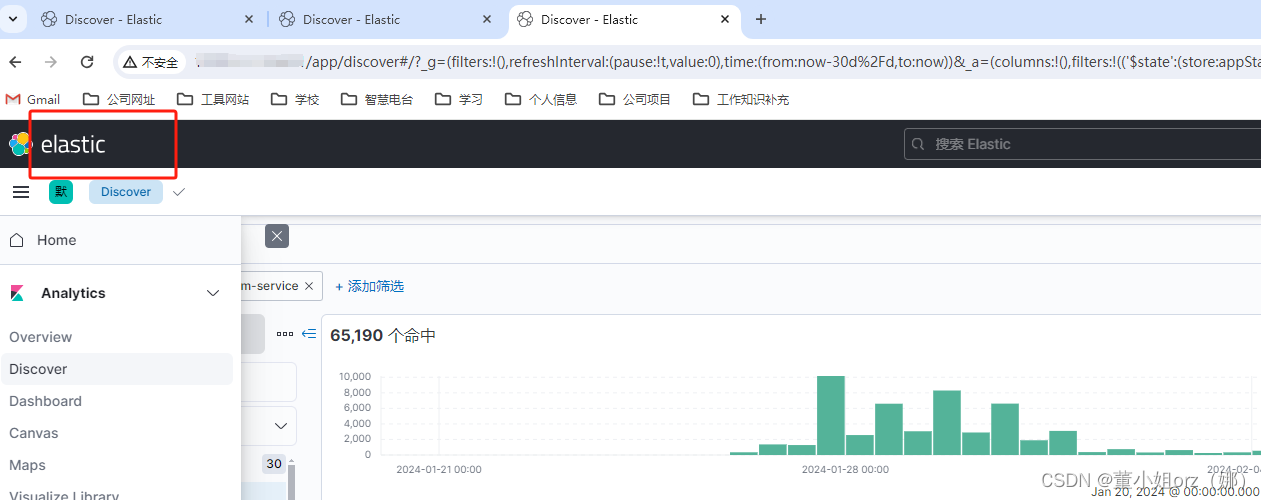Open the green 默 space selector
Viewport: 1261px width, 500px height.
coord(61,192)
